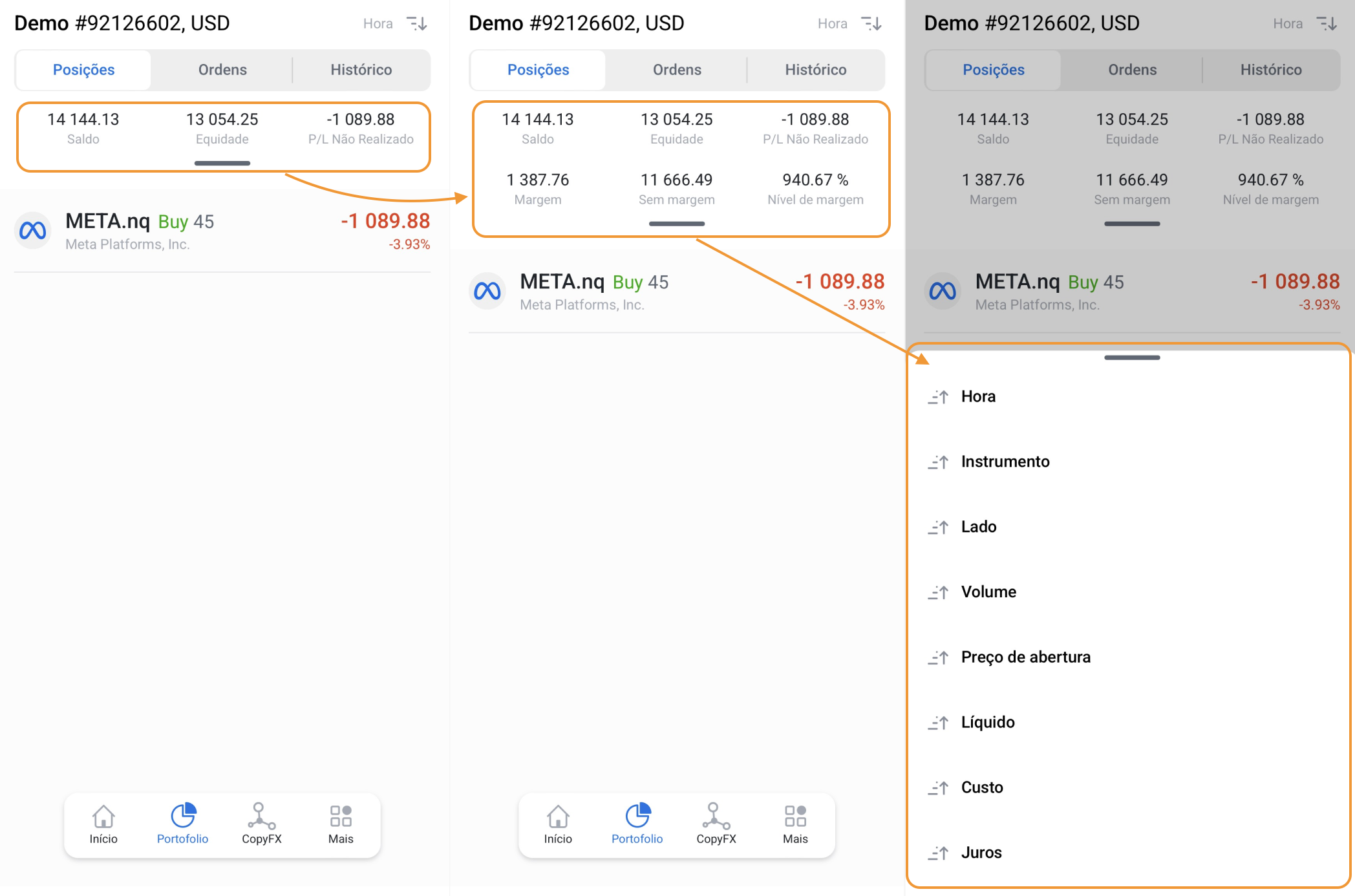Tap the Início home icon in left panel

[x=103, y=816]
